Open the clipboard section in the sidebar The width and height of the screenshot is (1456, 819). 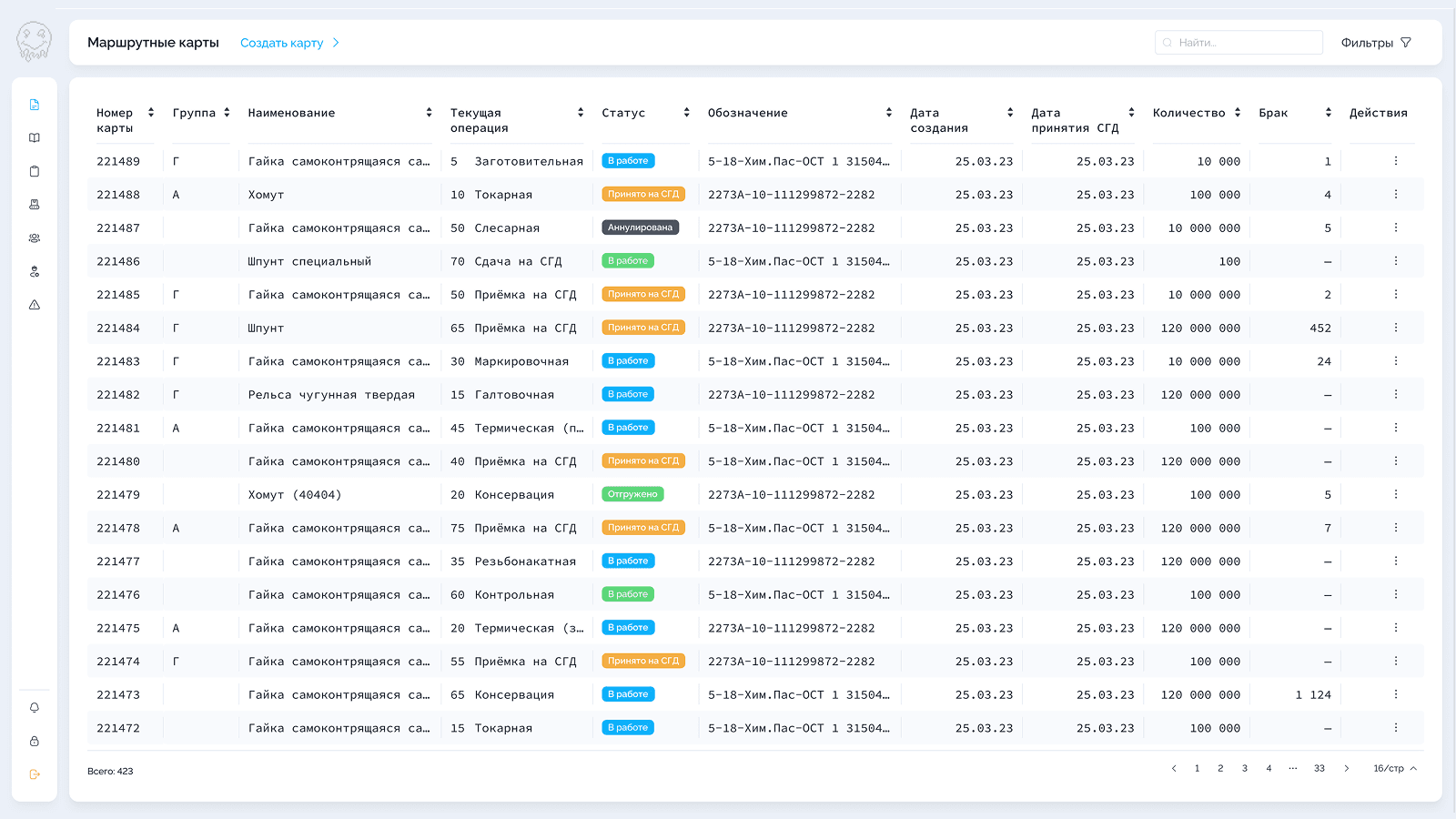point(35,171)
